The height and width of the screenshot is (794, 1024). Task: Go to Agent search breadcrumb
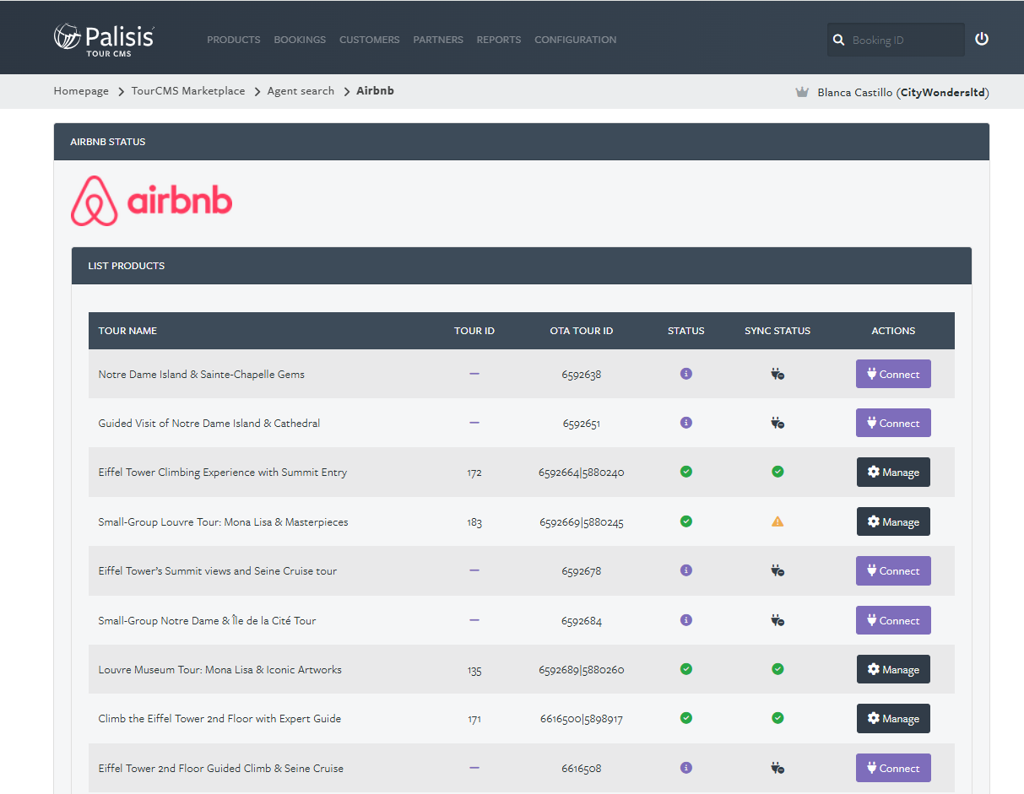300,91
